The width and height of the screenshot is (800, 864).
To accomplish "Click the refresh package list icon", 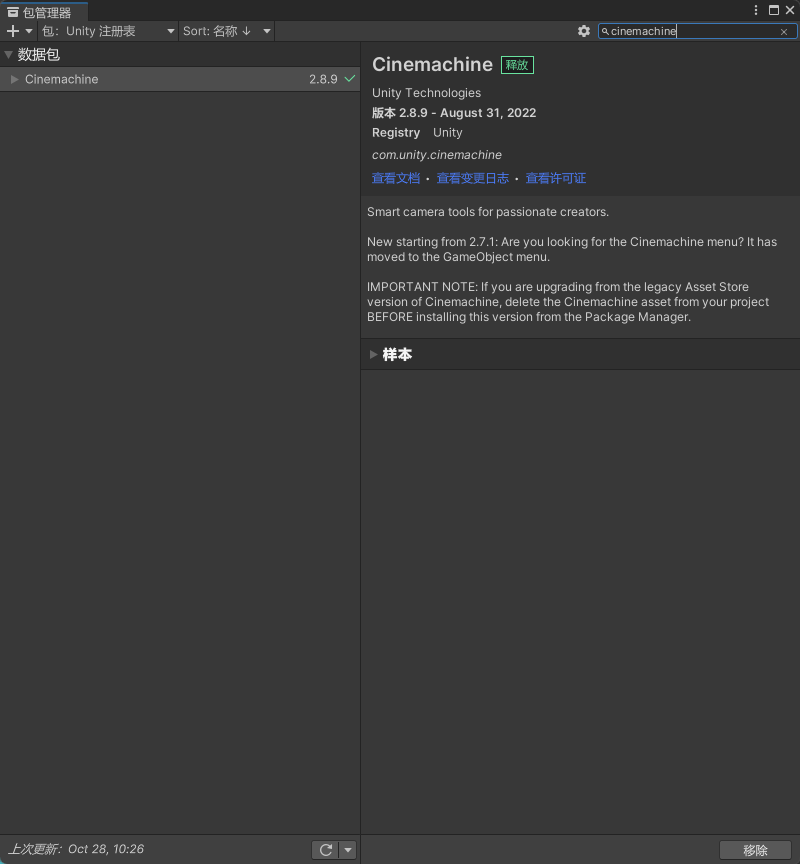I will [326, 850].
